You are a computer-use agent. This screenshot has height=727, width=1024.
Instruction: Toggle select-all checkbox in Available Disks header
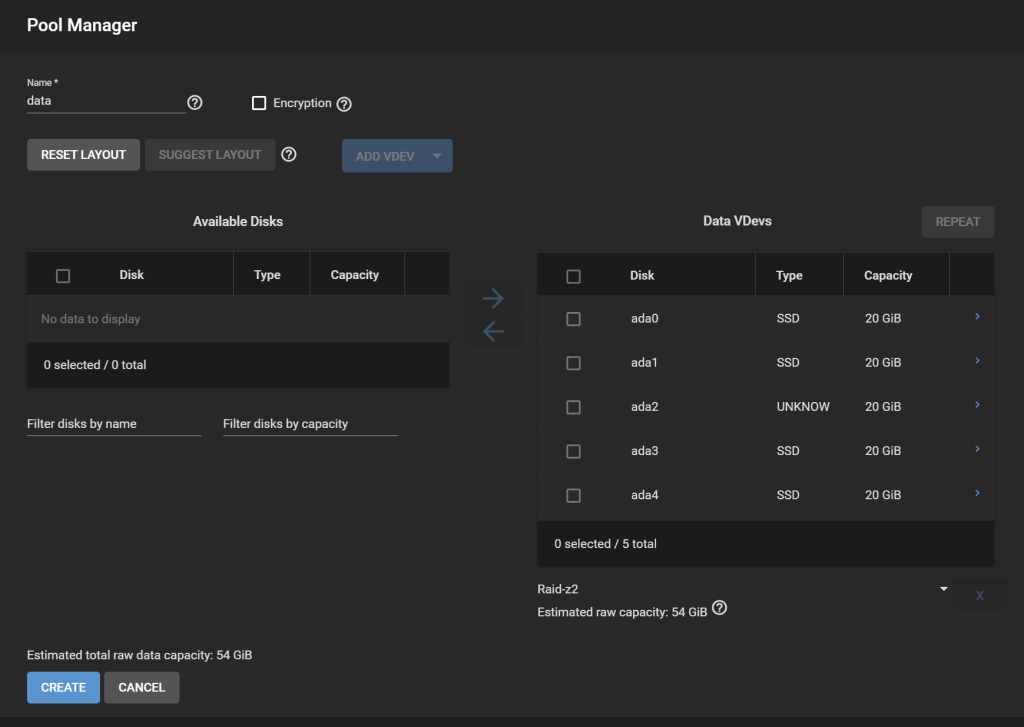tap(63, 276)
